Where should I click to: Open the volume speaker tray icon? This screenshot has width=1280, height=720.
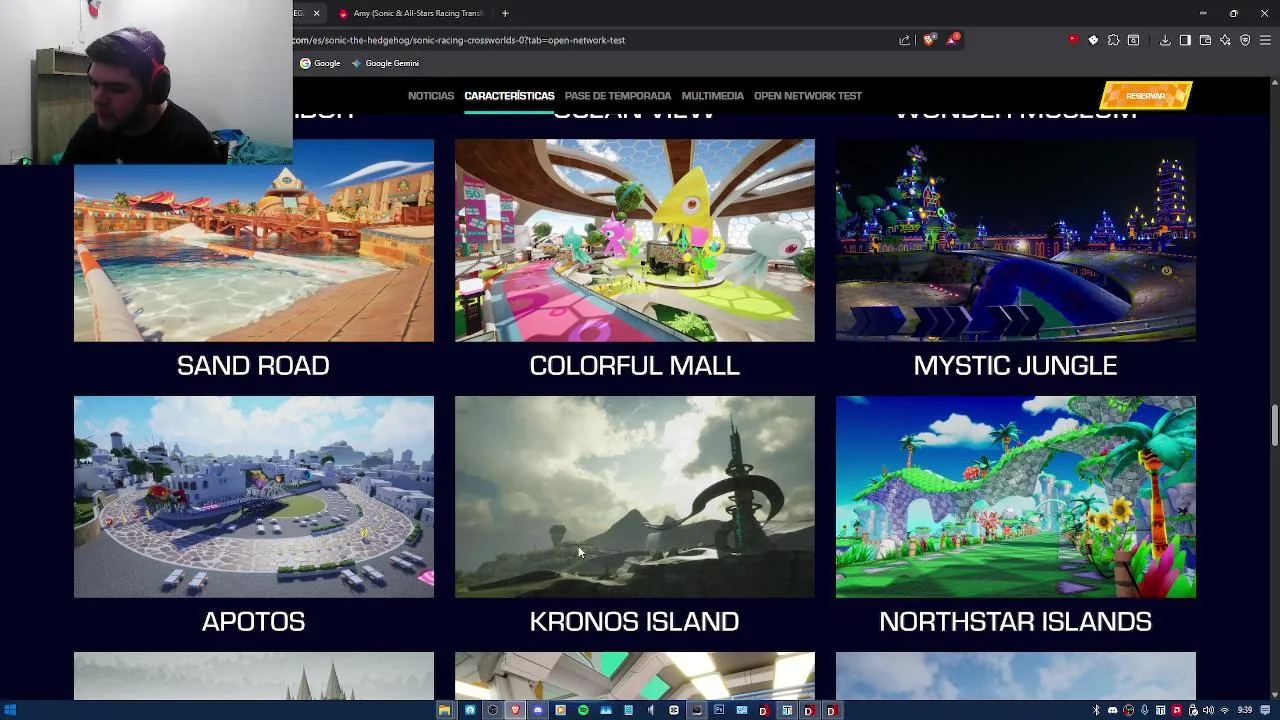[x=1208, y=710]
